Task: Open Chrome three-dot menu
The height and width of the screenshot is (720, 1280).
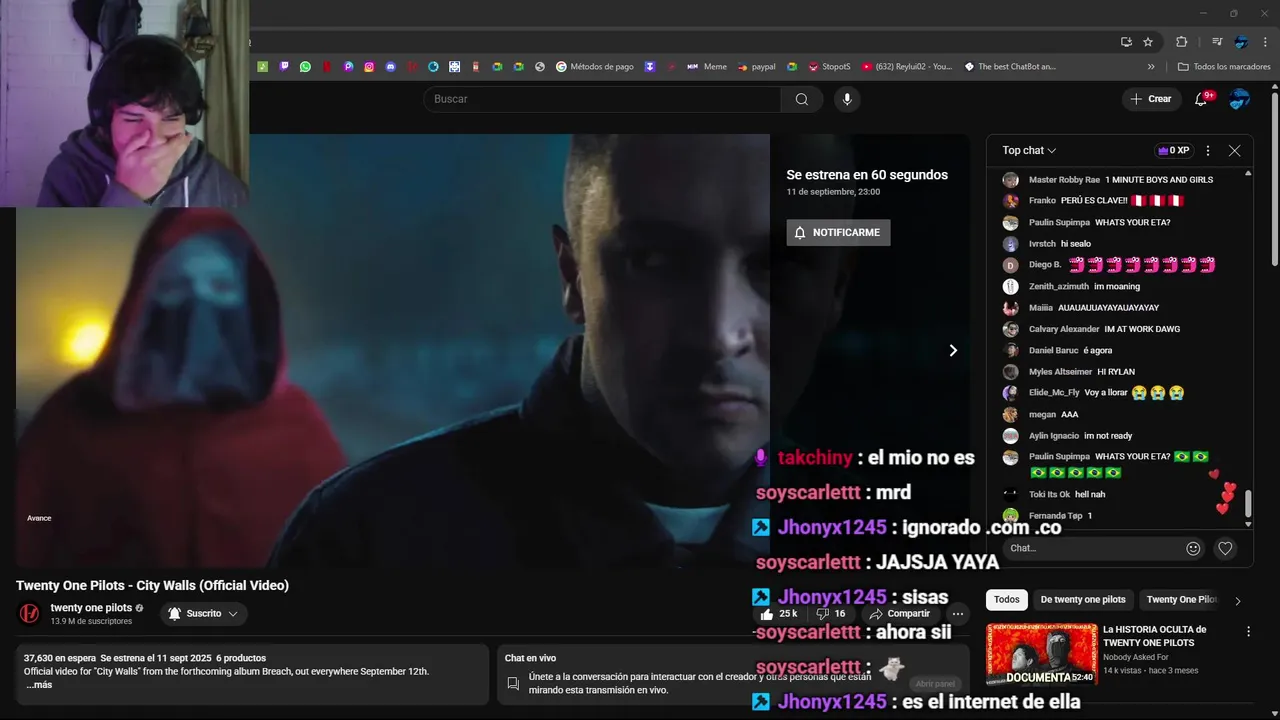Action: tap(1266, 42)
